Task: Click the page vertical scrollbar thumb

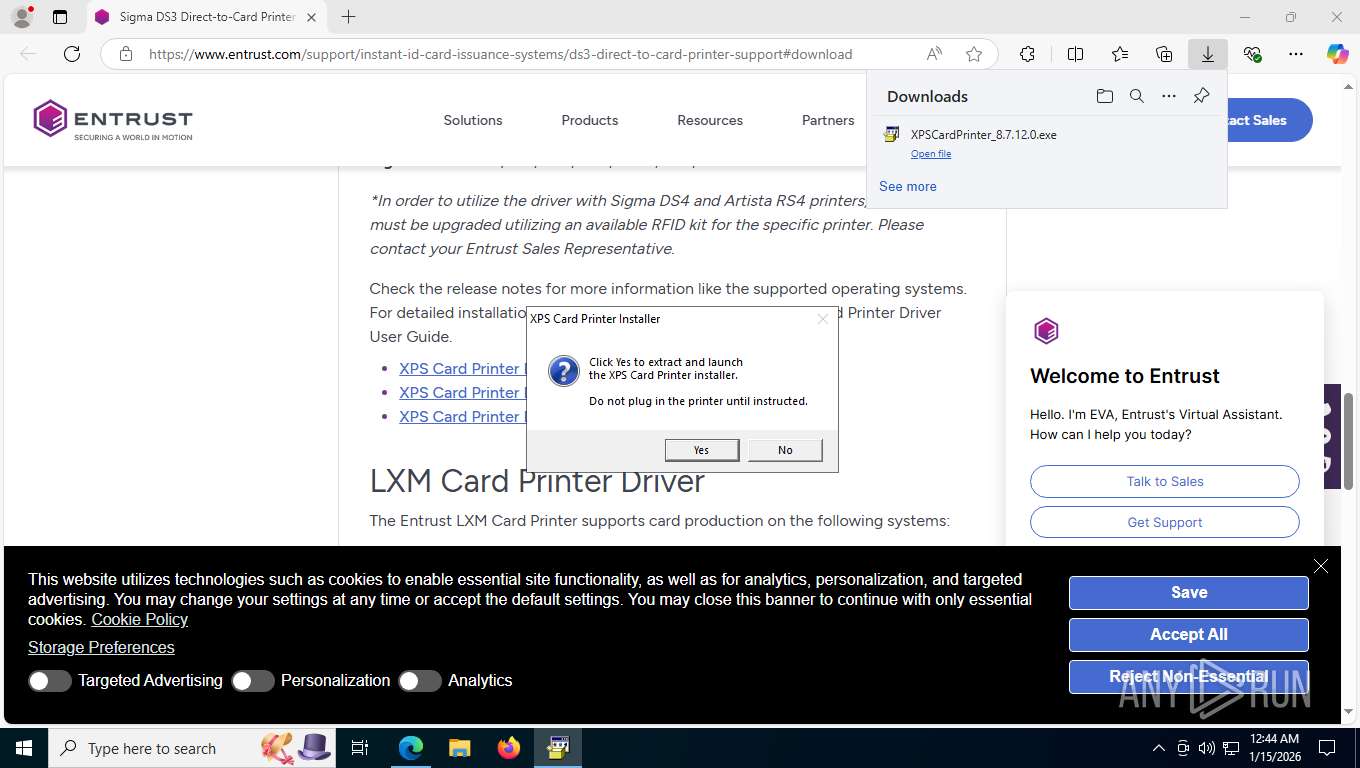Action: coord(1348,441)
